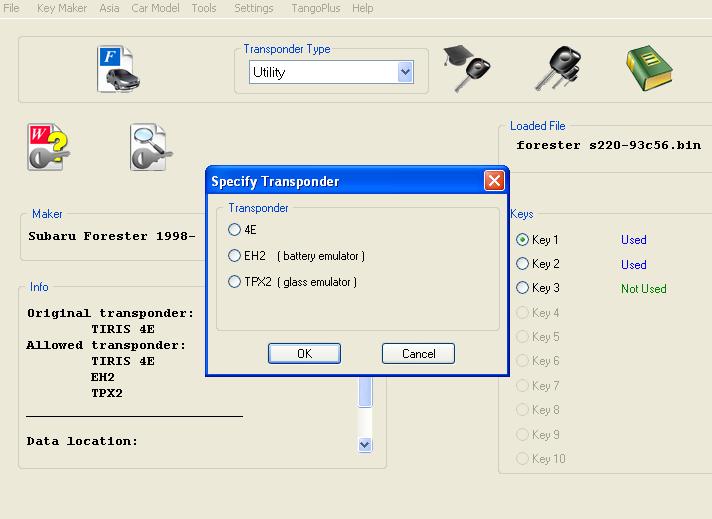
Task: Open the car file icon with F badge
Action: (x=118, y=69)
